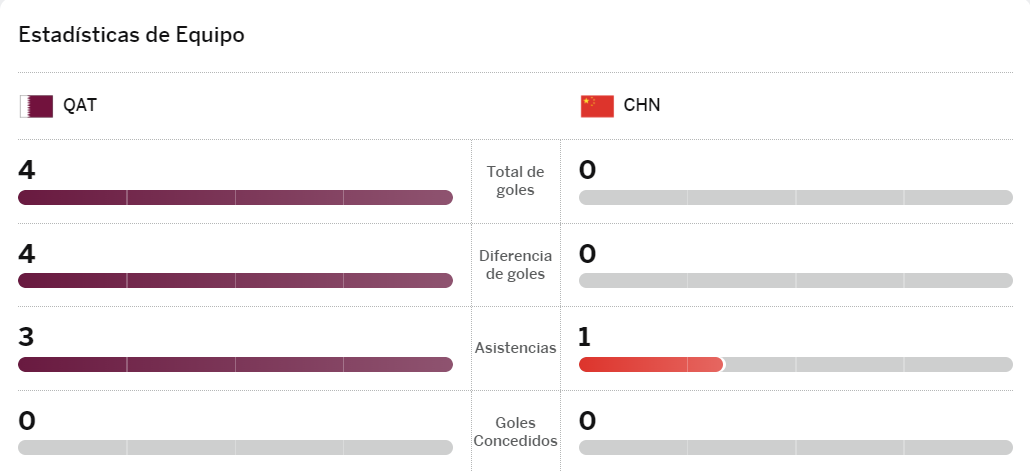Click Qatar's assists value 3
The height and width of the screenshot is (472, 1030).
click(27, 338)
